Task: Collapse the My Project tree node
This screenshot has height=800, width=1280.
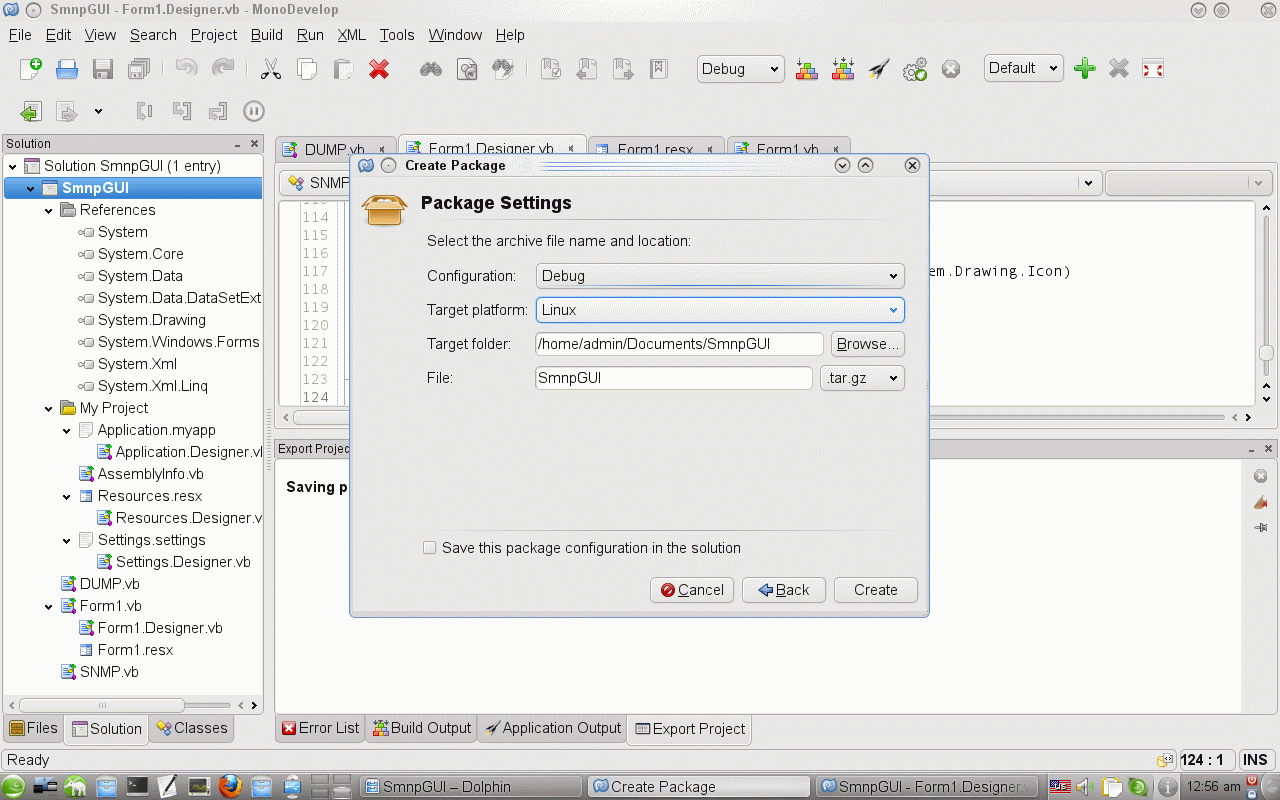Action: 49,408
